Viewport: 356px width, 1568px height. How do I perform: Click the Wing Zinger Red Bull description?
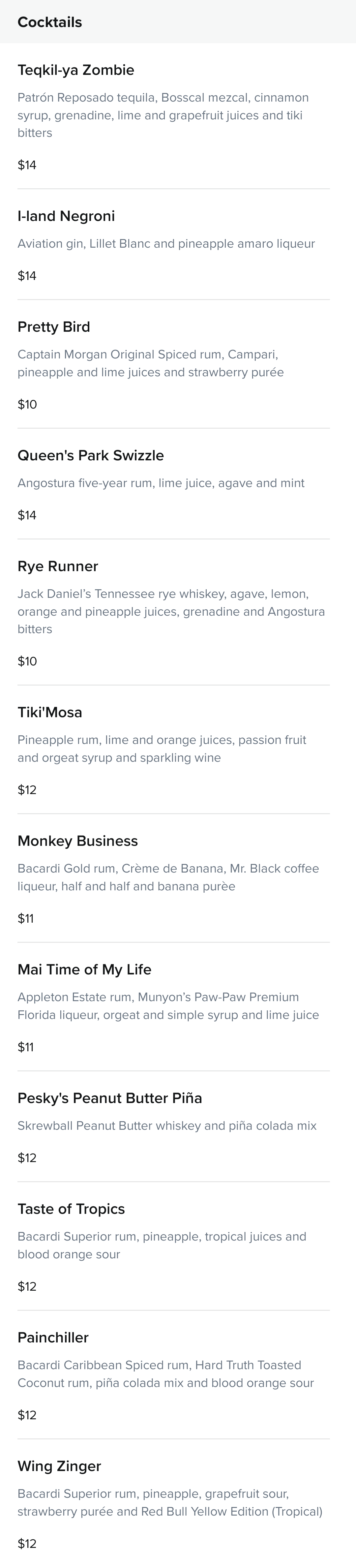pos(170,1502)
